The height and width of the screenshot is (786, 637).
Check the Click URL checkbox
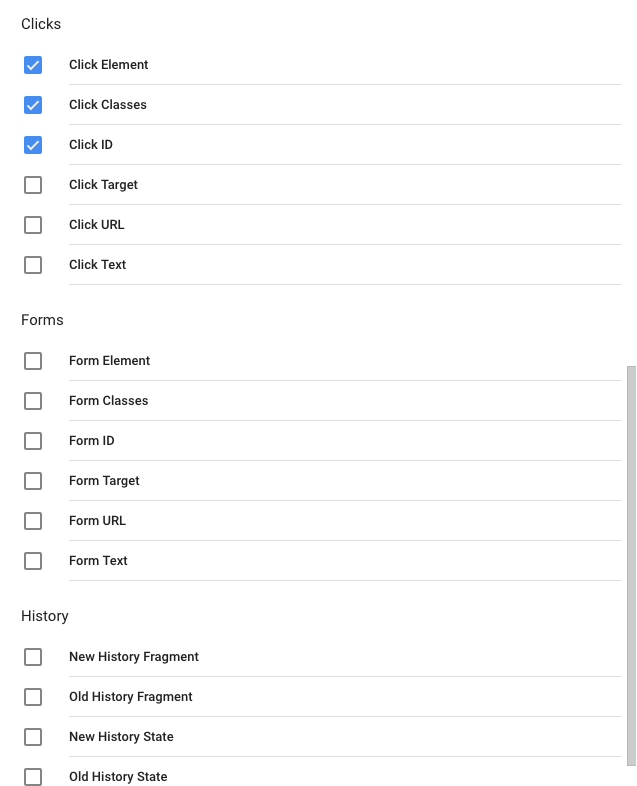(x=33, y=225)
